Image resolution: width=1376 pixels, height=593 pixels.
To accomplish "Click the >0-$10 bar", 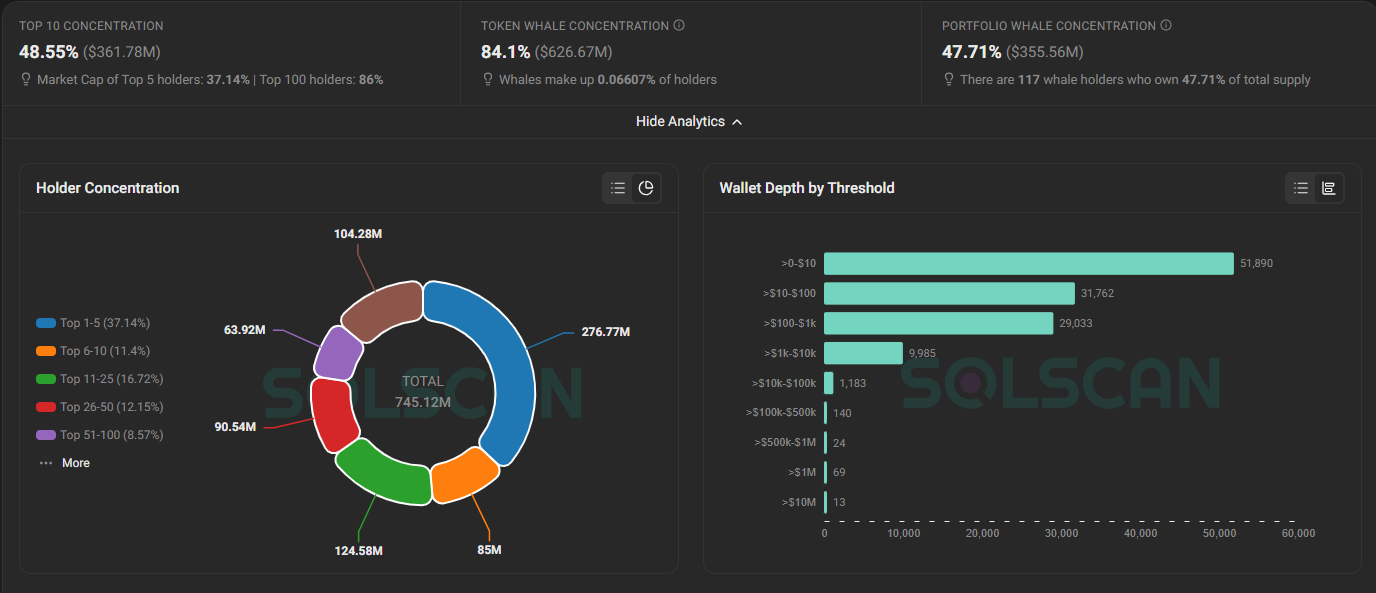I will (1029, 263).
